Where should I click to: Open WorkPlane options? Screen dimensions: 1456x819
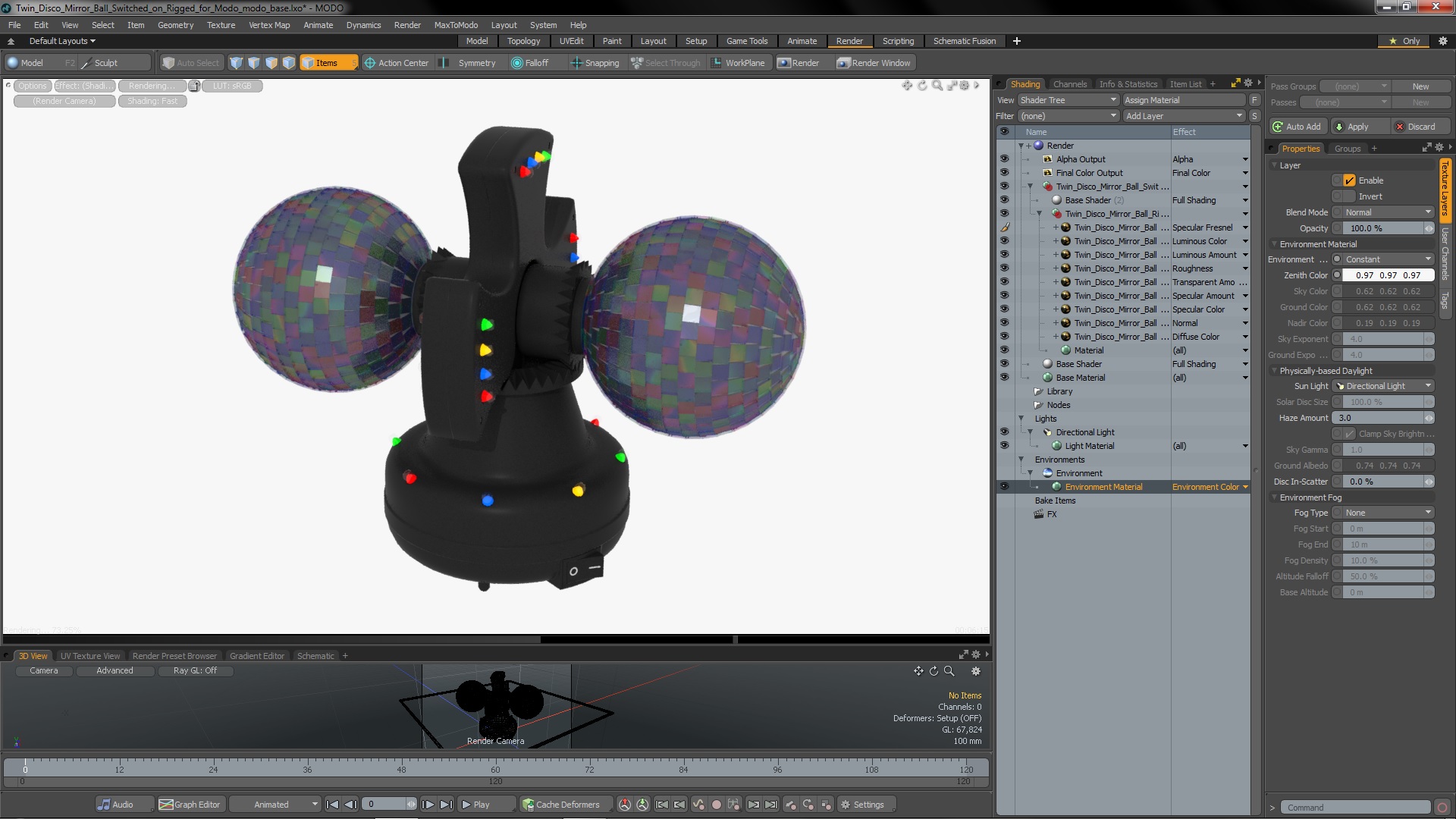coord(738,63)
